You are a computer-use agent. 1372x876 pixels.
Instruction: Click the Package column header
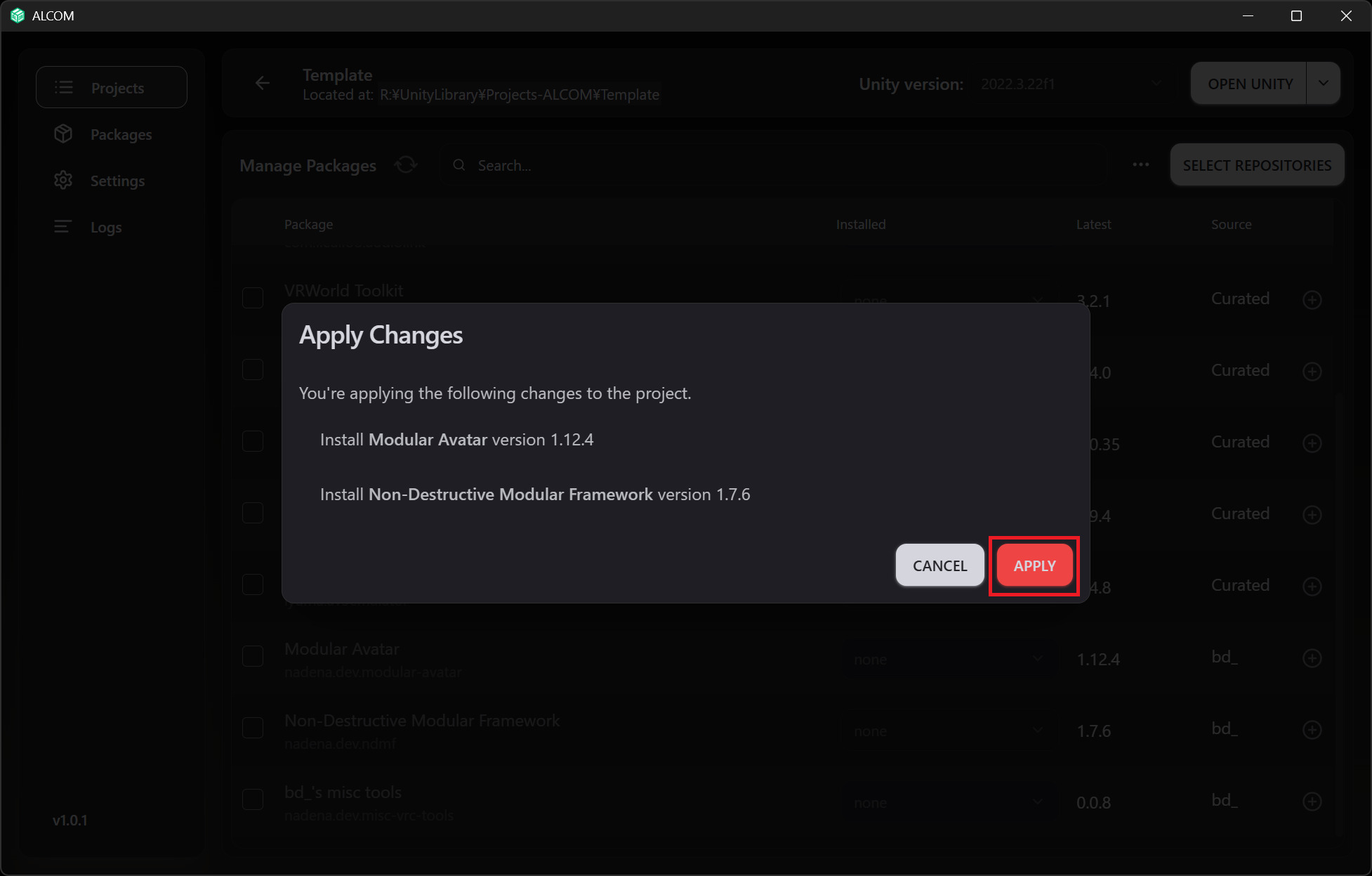coord(308,224)
